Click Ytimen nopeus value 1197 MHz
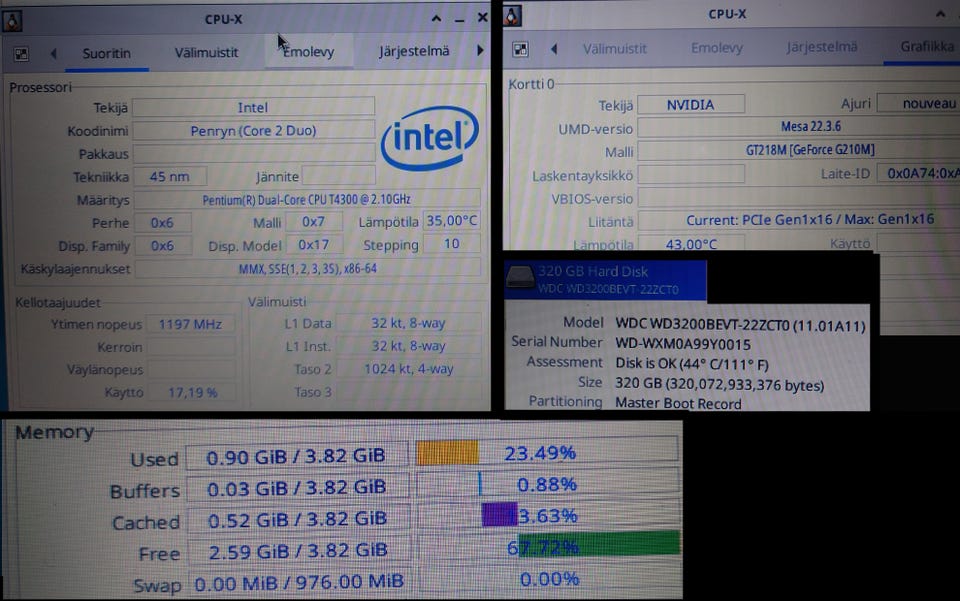 [x=190, y=324]
